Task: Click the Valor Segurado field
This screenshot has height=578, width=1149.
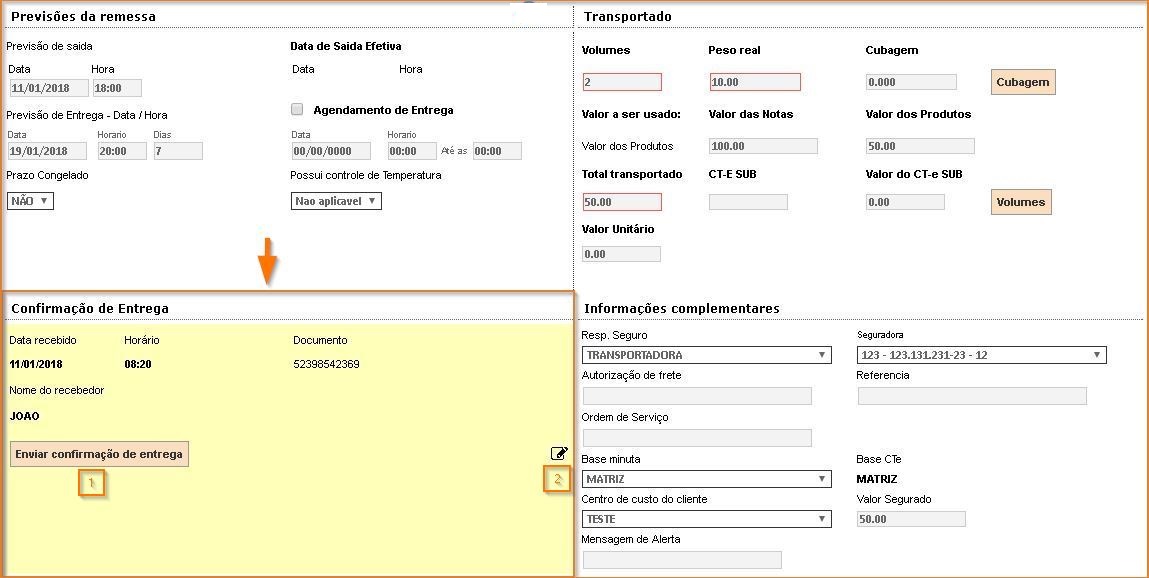Action: coord(911,519)
